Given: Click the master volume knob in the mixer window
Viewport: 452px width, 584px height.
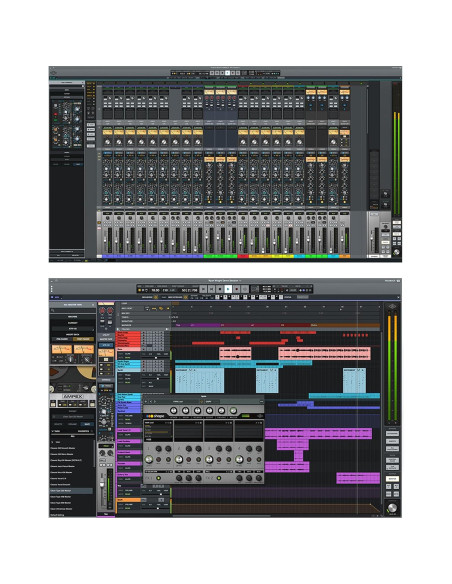Looking at the screenshot, I should pos(396,252).
